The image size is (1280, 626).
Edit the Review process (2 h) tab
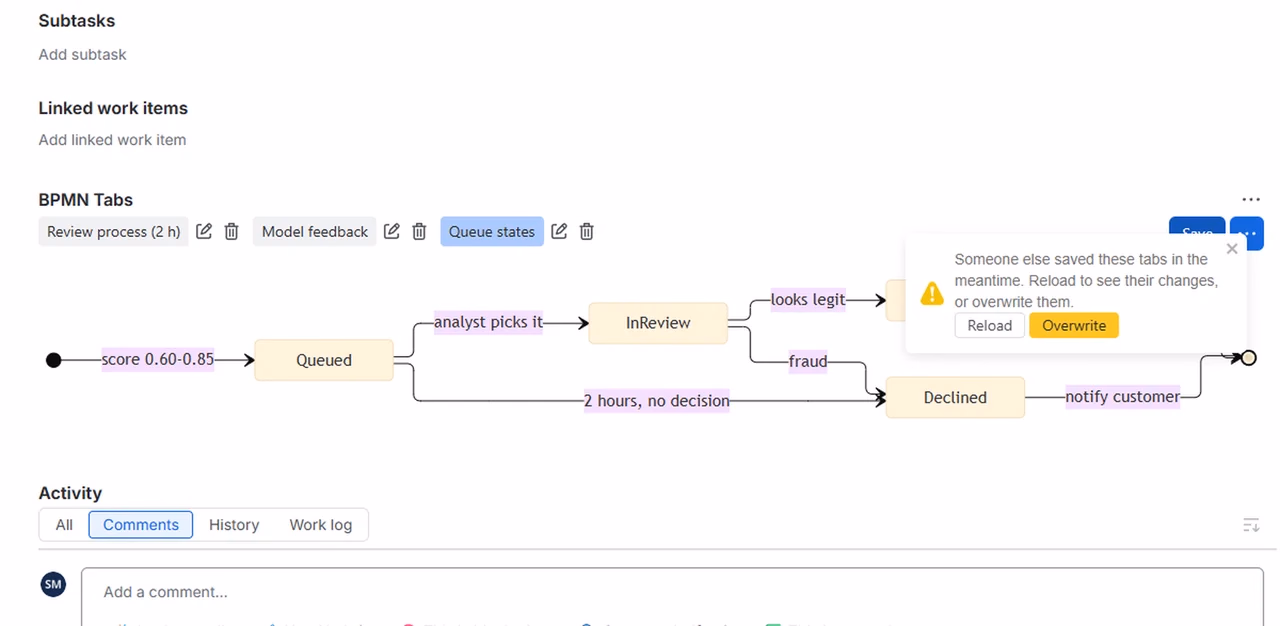pos(204,231)
